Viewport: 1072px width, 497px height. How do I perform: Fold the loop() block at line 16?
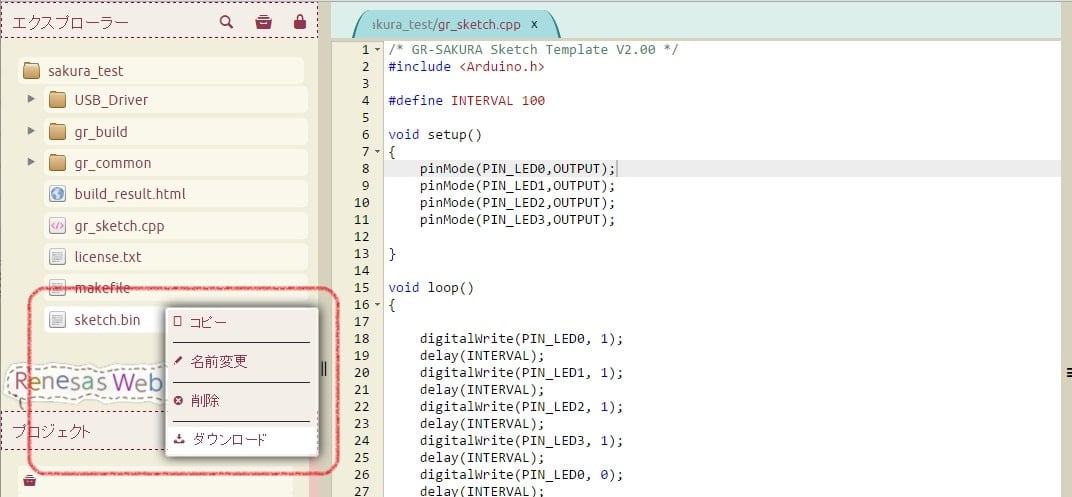[377, 305]
